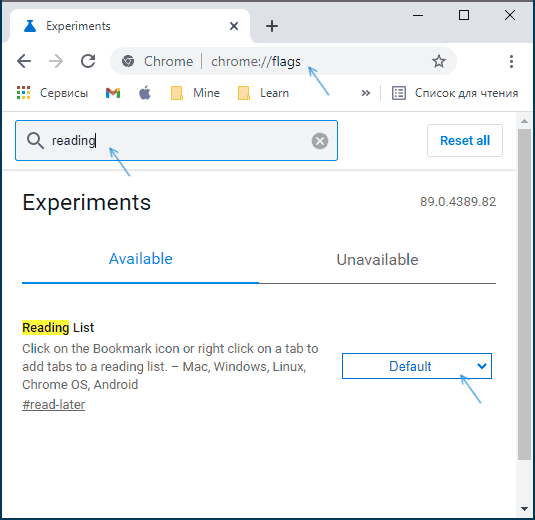
Task: Clear the flags search with X icon
Action: pyautogui.click(x=320, y=141)
